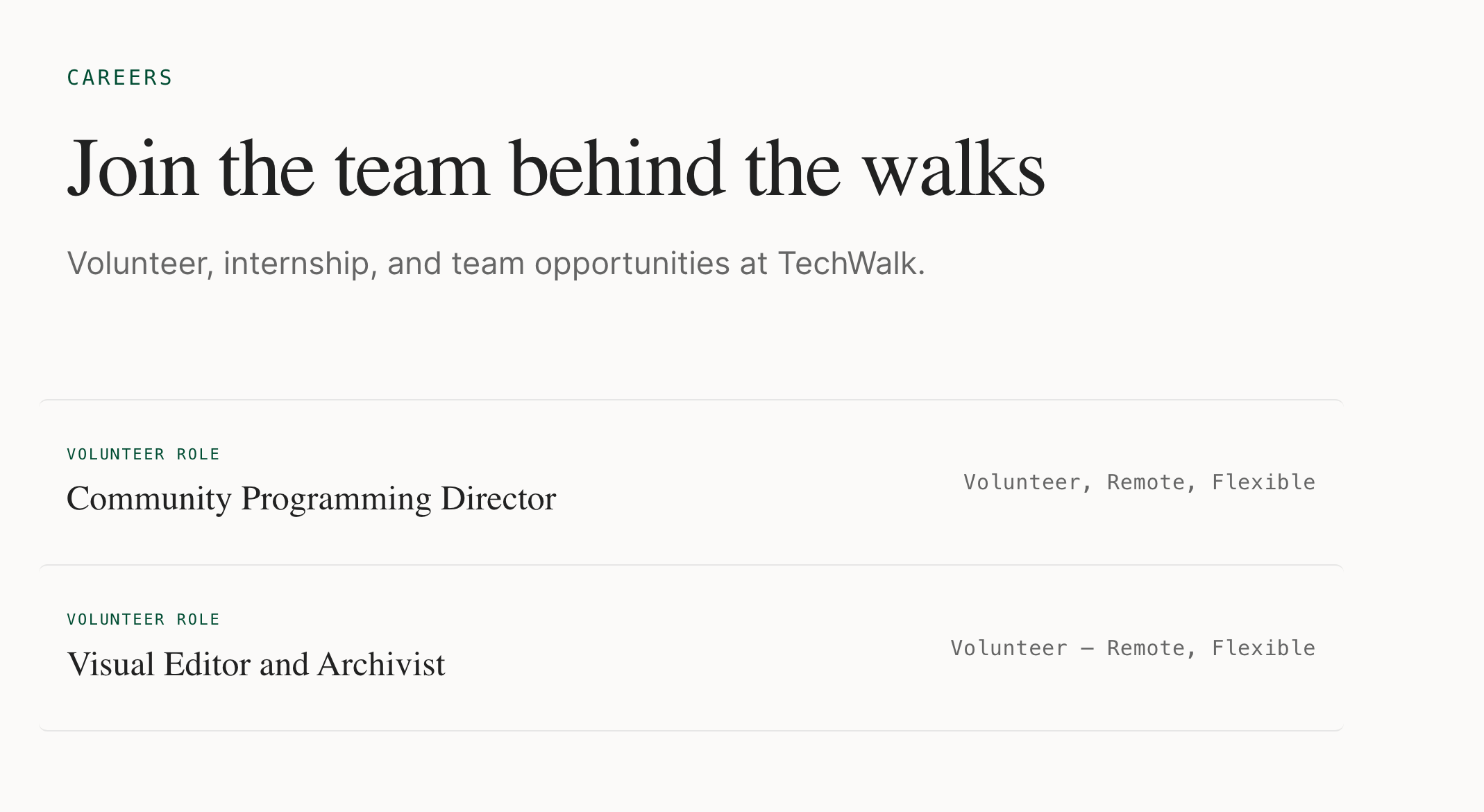Click the word 'Archivist' in the second role title
1484x812 pixels.
(381, 664)
